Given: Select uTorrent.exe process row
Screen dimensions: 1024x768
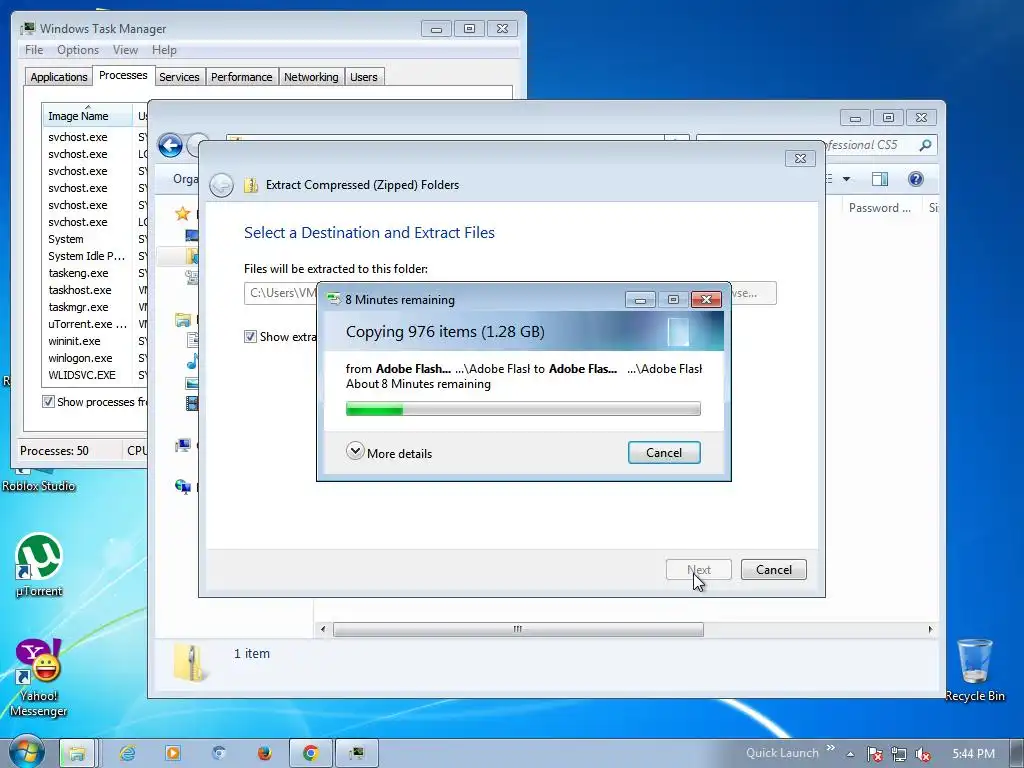Looking at the screenshot, I should [95, 324].
